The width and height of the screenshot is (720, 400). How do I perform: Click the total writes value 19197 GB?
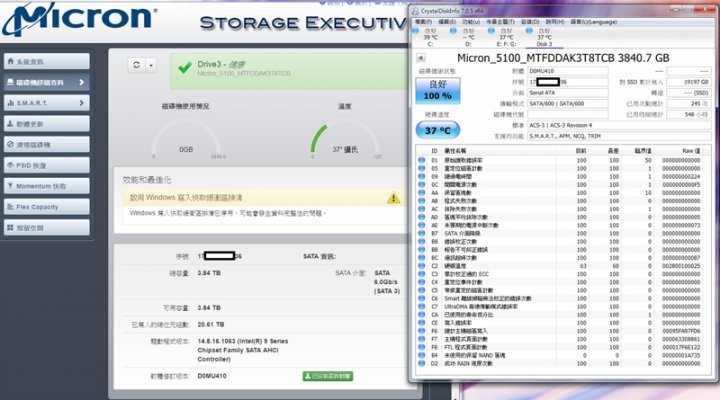click(689, 82)
